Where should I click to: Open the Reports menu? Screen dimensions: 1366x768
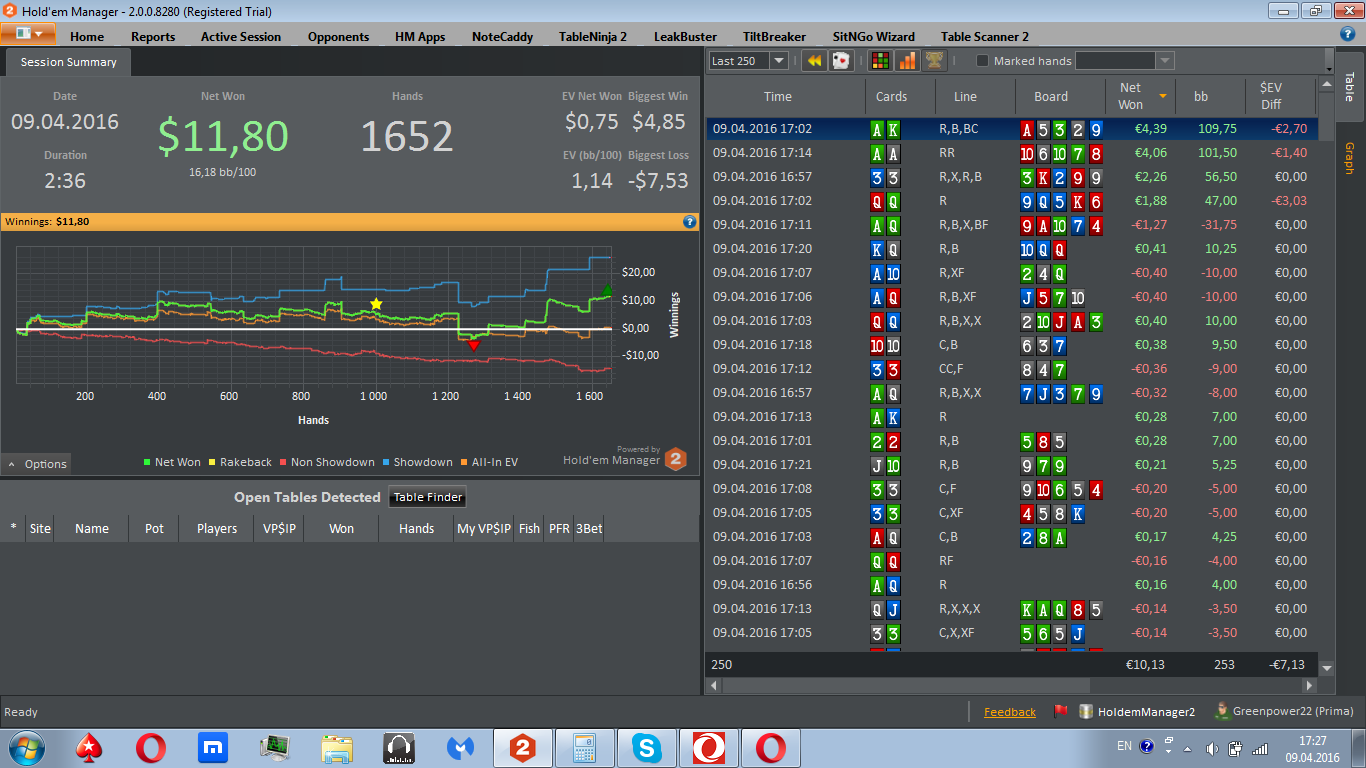coord(153,37)
